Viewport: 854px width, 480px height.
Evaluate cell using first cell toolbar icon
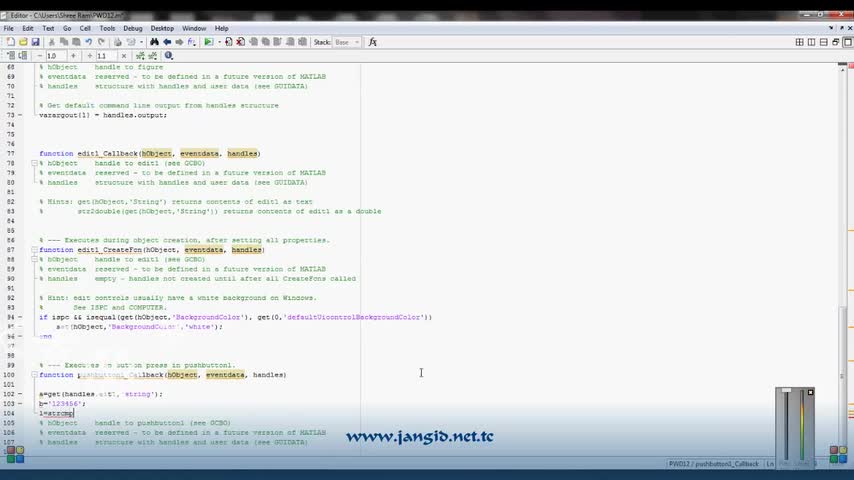pos(10,56)
